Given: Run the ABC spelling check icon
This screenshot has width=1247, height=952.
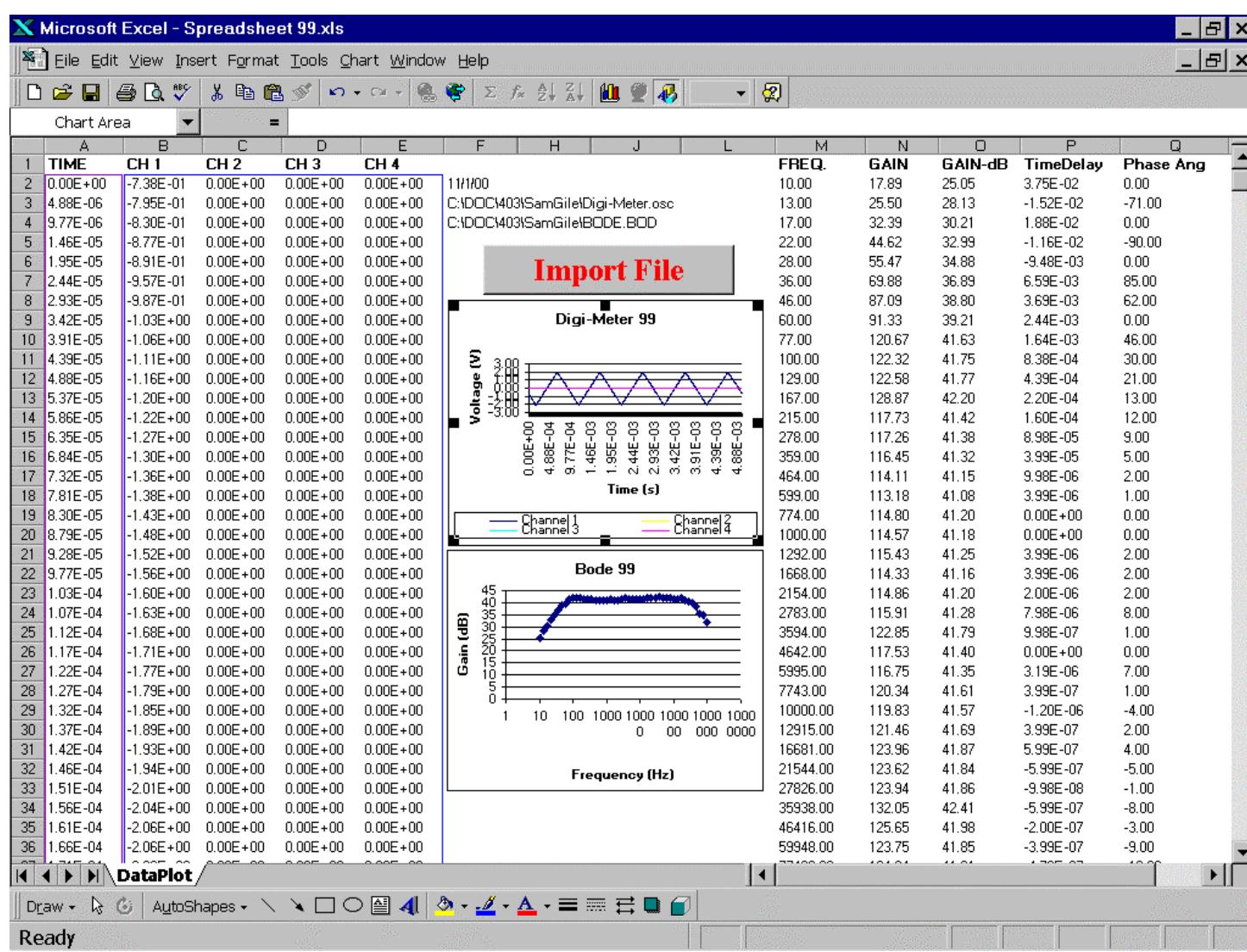Looking at the screenshot, I should tap(181, 91).
